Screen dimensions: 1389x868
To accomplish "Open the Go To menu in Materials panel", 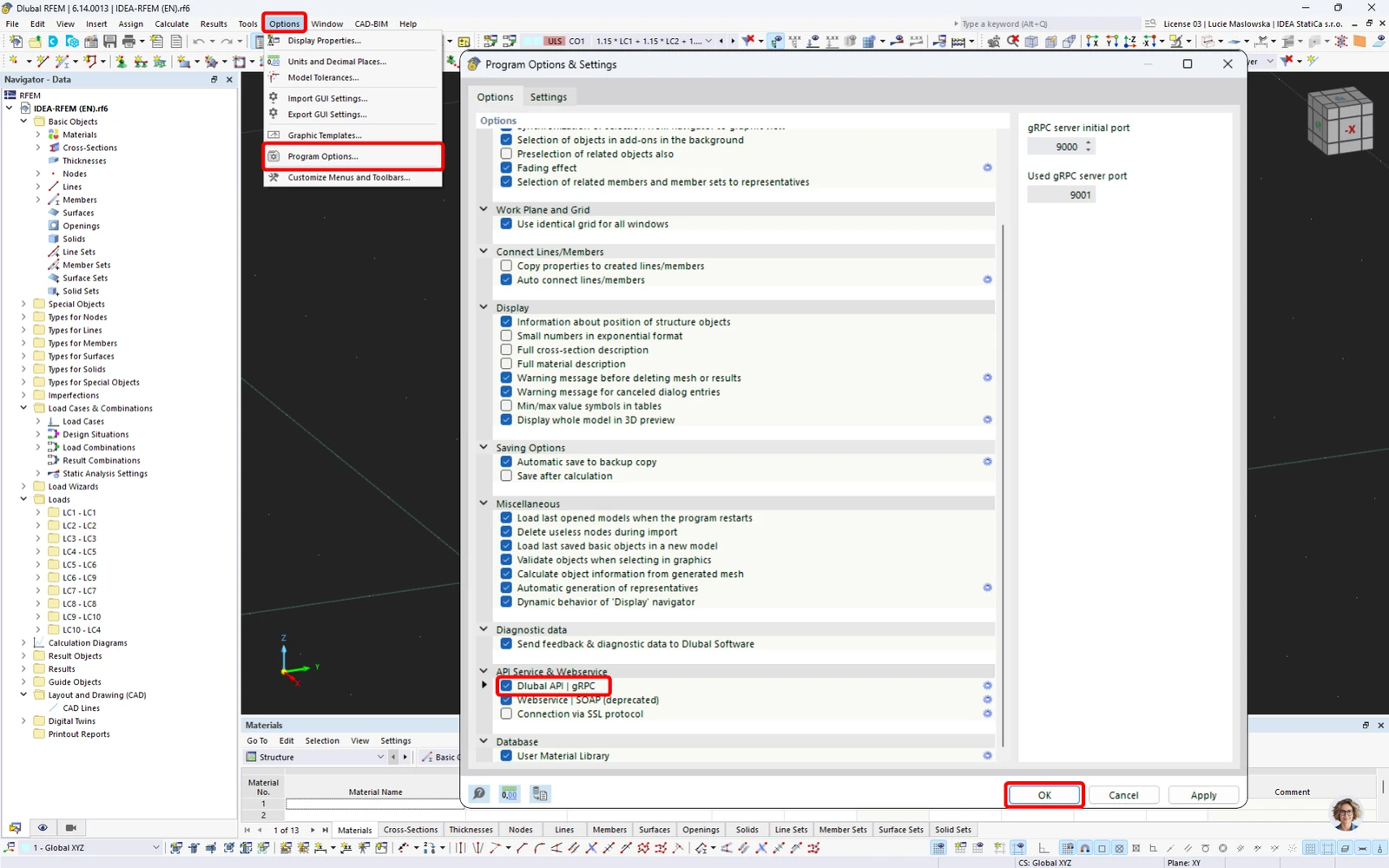I will point(257,740).
